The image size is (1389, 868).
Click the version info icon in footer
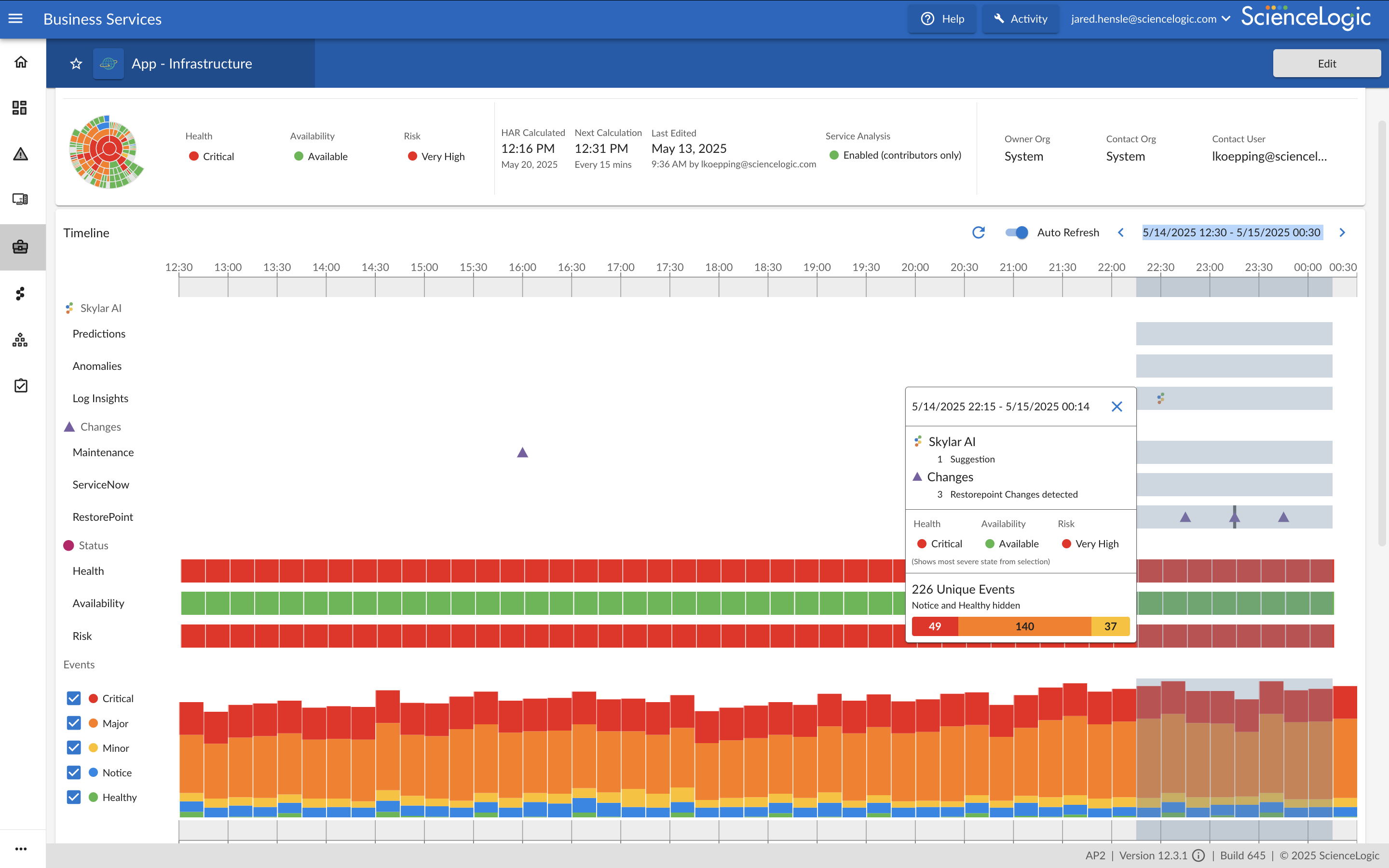(x=1198, y=855)
